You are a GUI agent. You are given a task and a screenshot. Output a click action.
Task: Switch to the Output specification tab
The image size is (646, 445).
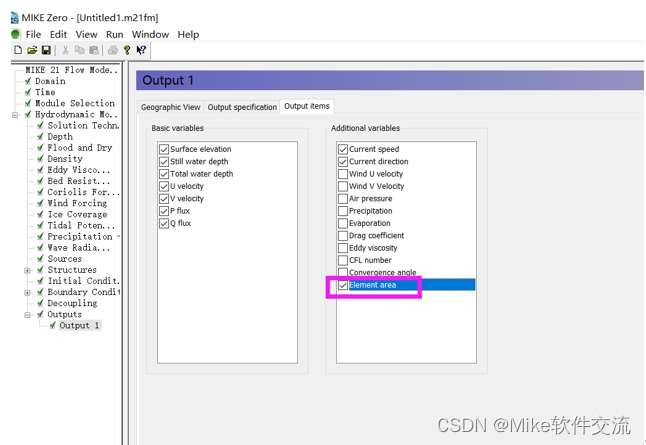pyautogui.click(x=242, y=107)
